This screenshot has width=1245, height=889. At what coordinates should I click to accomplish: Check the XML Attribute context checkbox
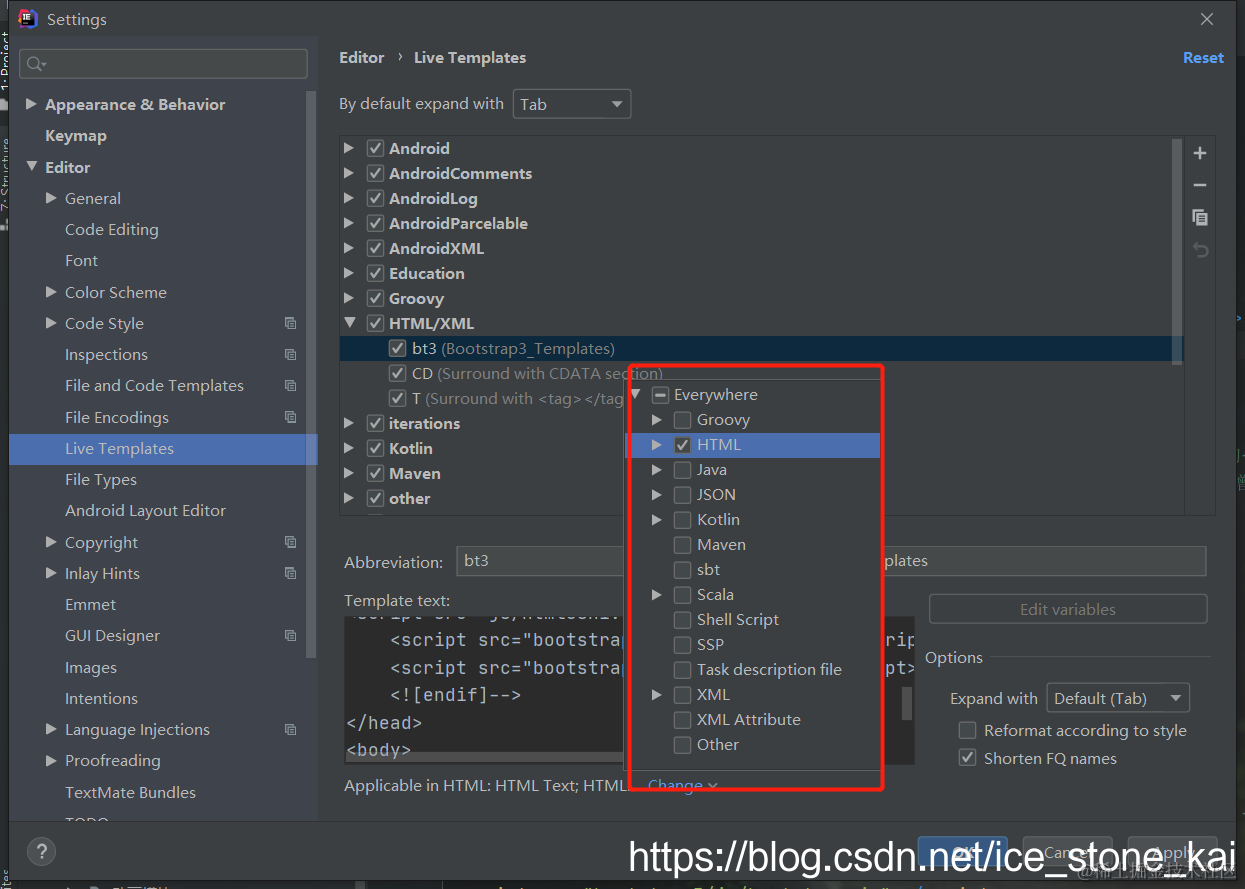tap(682, 720)
